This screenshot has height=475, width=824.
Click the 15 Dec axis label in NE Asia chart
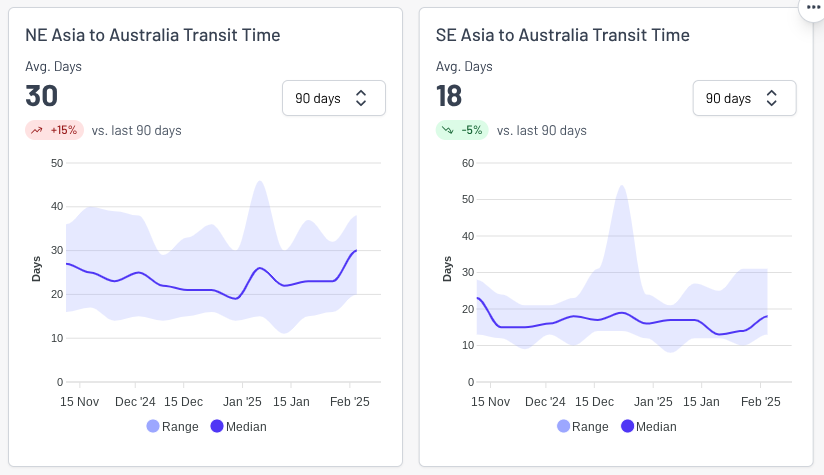click(x=183, y=402)
